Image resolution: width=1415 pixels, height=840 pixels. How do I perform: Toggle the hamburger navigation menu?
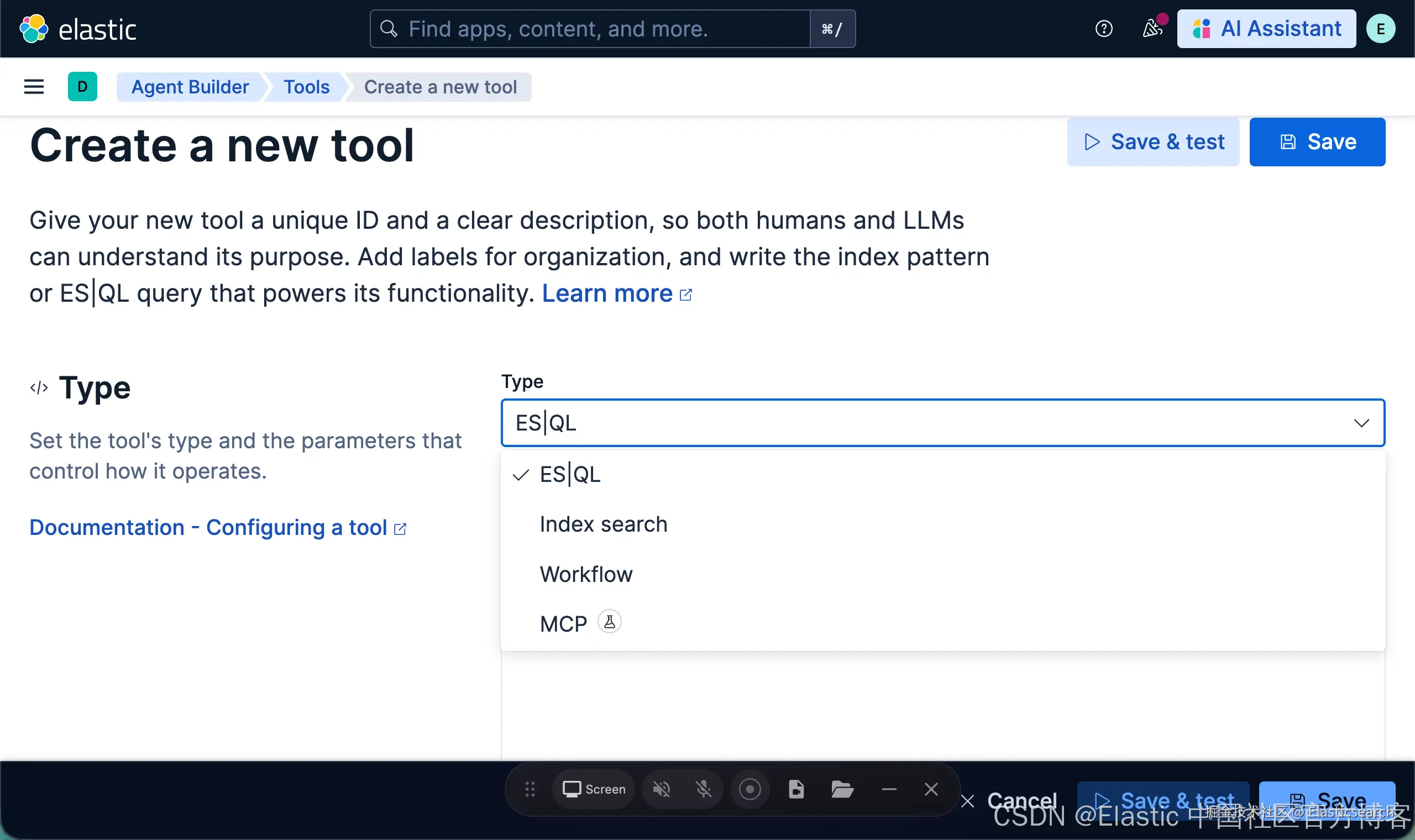point(34,87)
